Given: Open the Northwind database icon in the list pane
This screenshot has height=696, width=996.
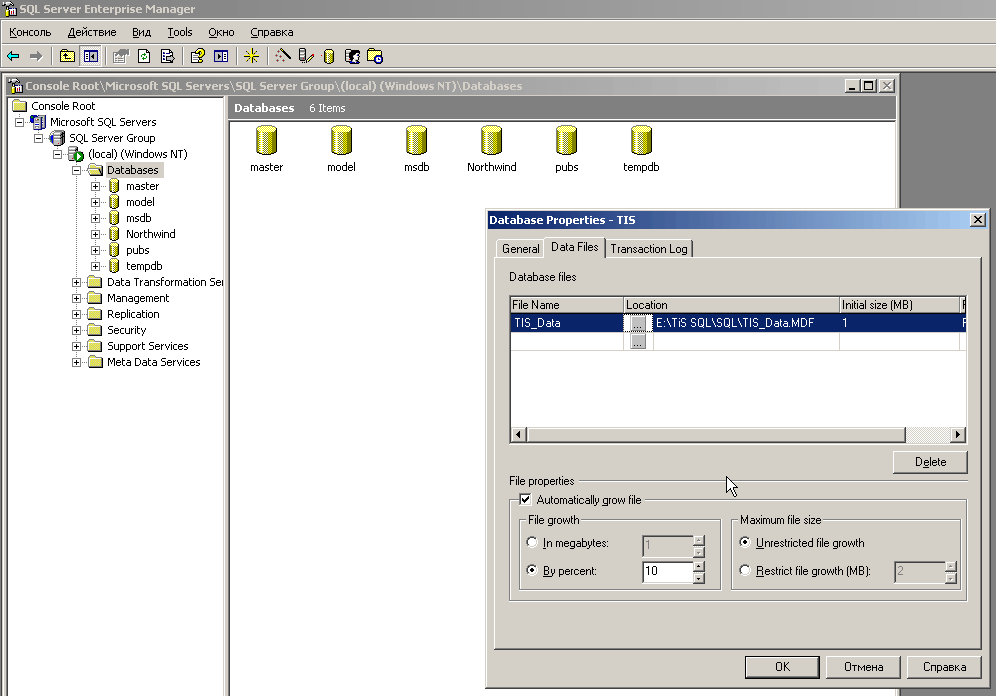Looking at the screenshot, I should tap(491, 141).
